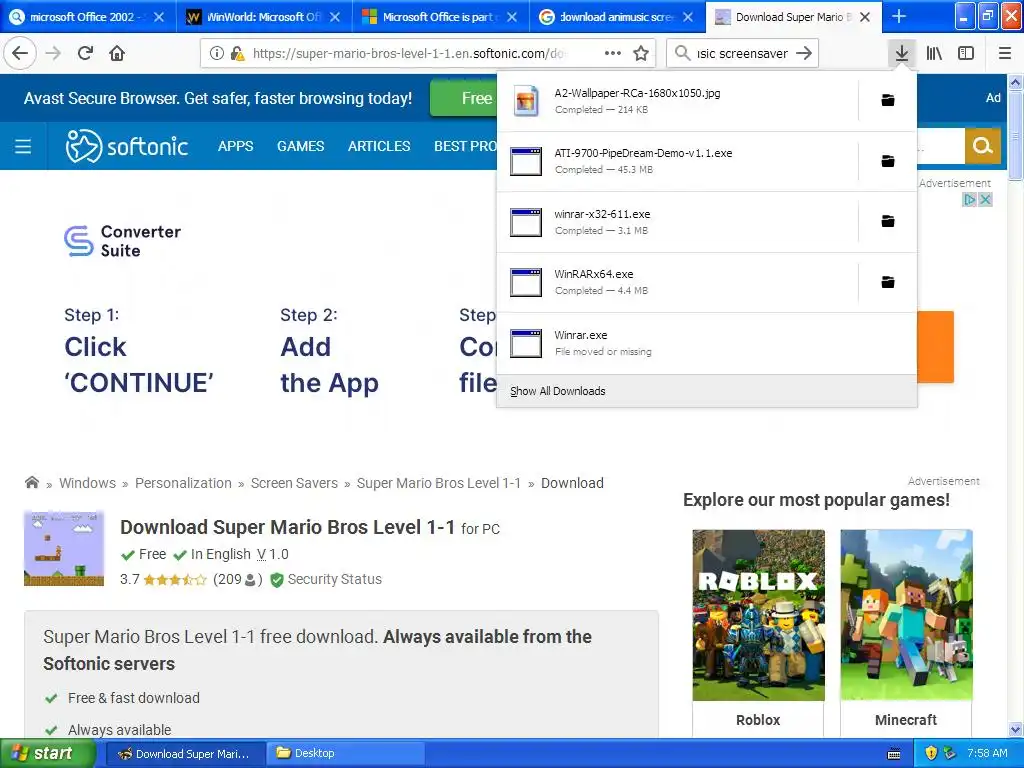Close the Download Super Mario tab
Viewport: 1024px width, 768px height.
click(865, 17)
